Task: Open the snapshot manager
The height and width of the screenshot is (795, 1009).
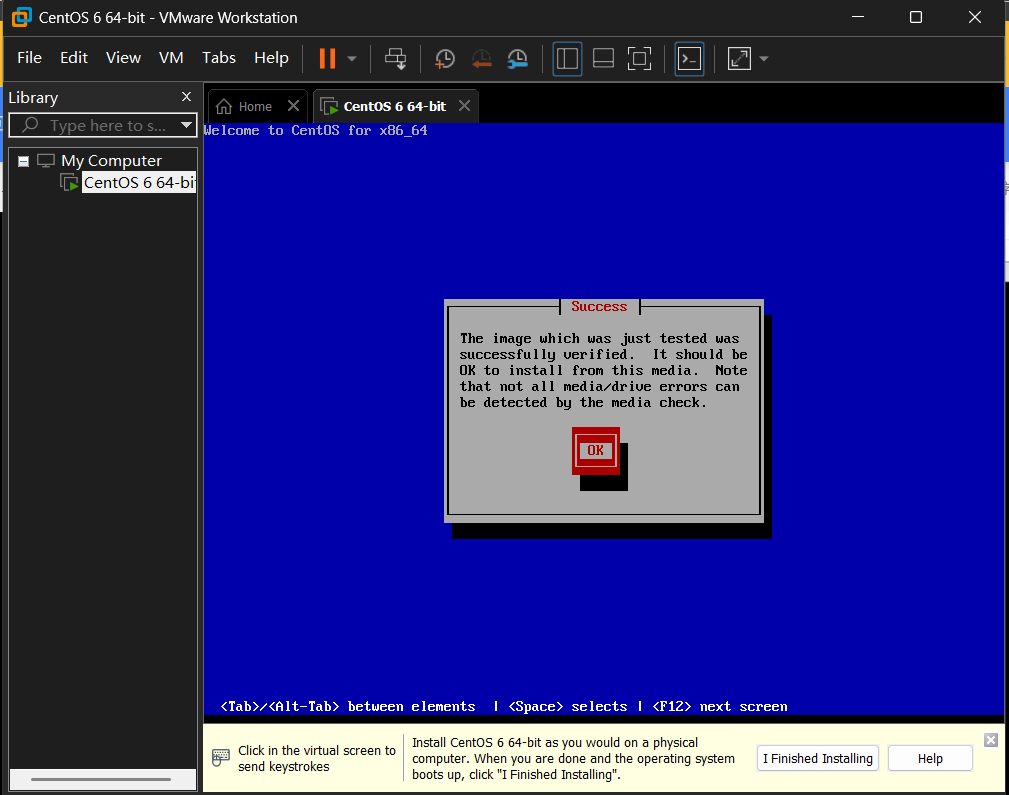Action: [517, 59]
